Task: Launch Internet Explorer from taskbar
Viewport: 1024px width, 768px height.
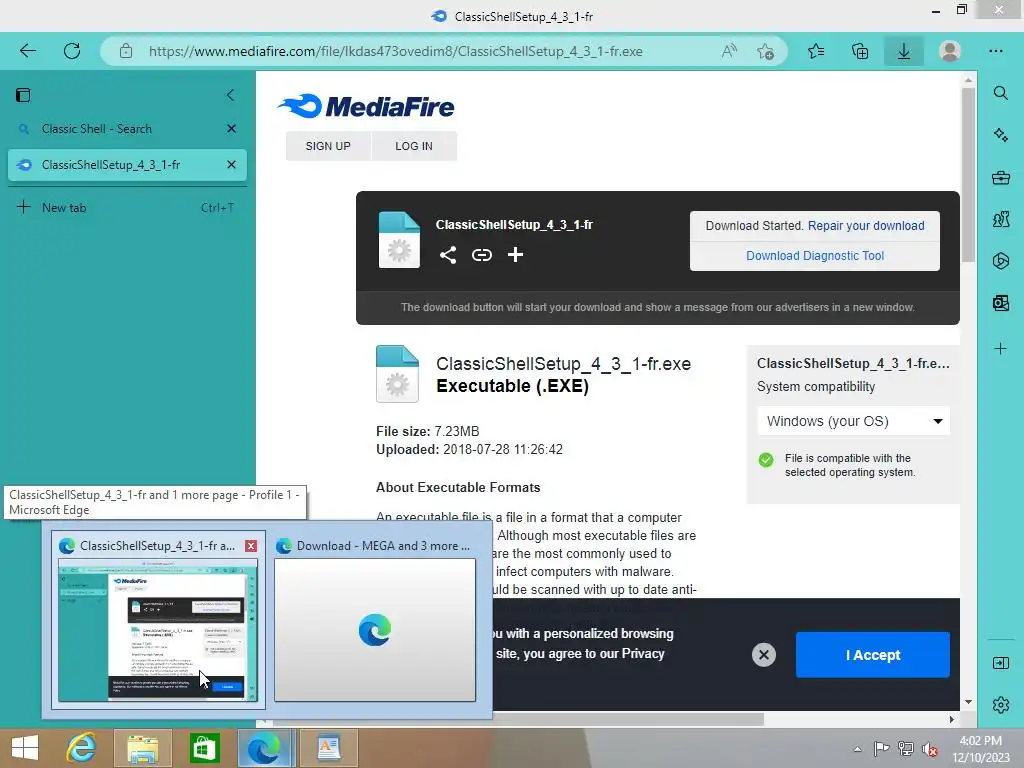Action: [81, 748]
